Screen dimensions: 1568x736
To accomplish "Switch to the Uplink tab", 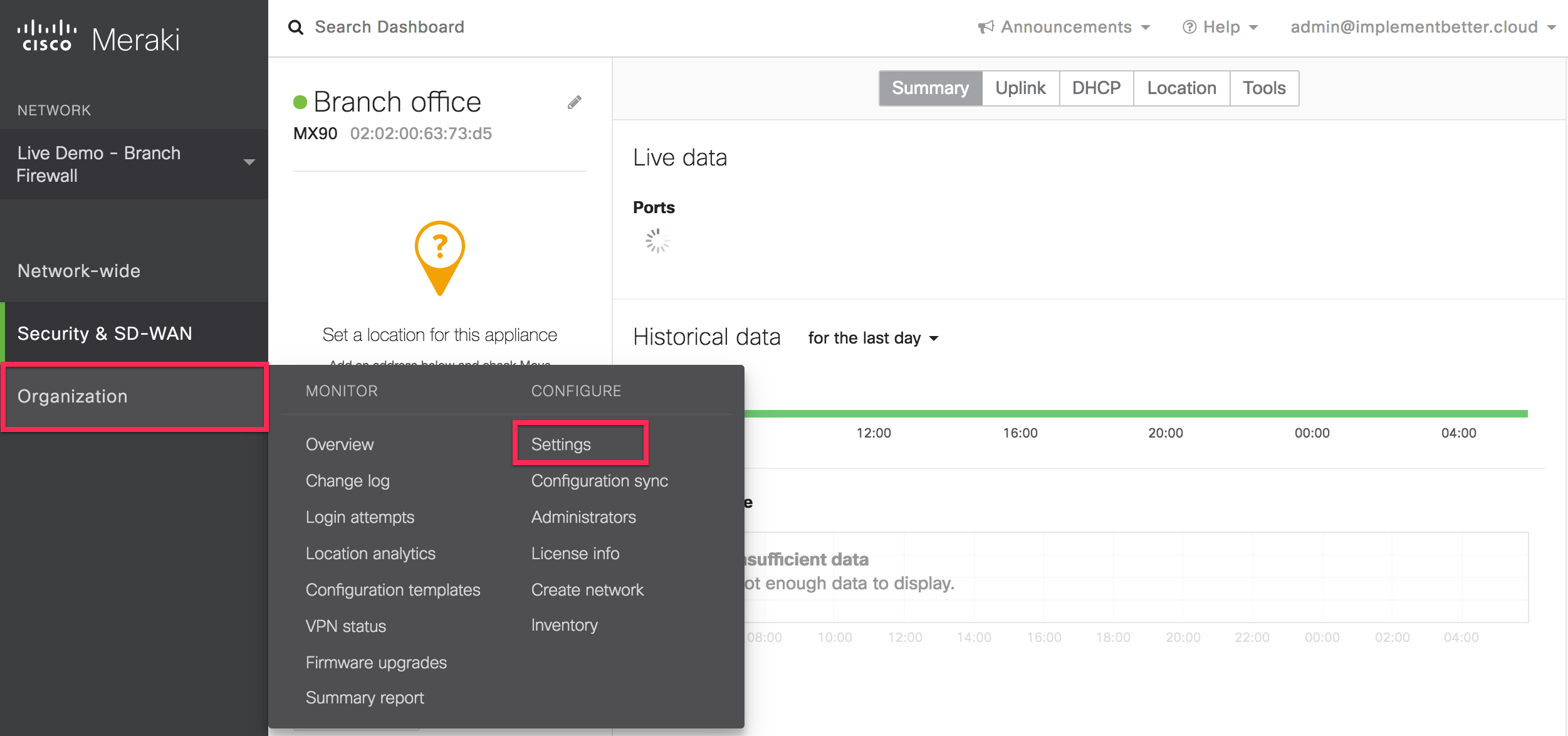I will coord(1020,88).
